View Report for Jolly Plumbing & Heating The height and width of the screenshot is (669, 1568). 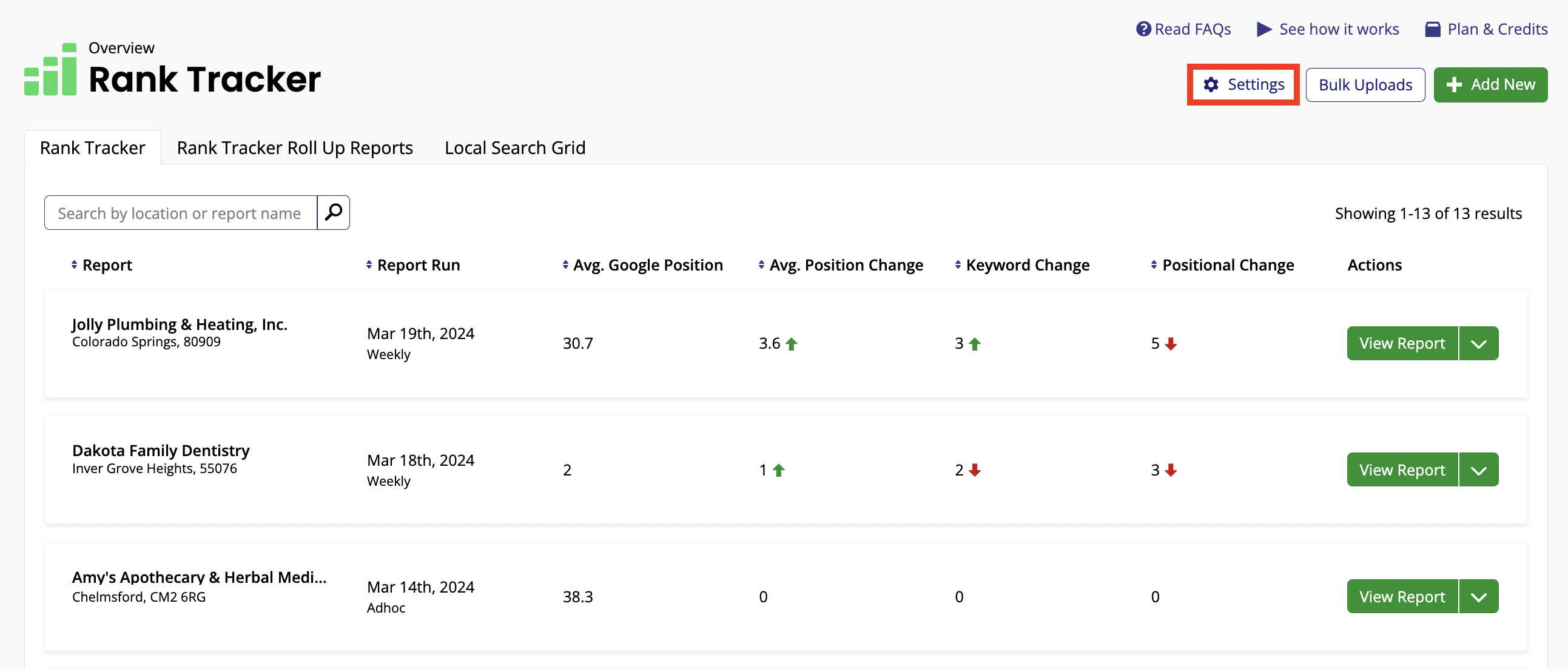pos(1402,343)
